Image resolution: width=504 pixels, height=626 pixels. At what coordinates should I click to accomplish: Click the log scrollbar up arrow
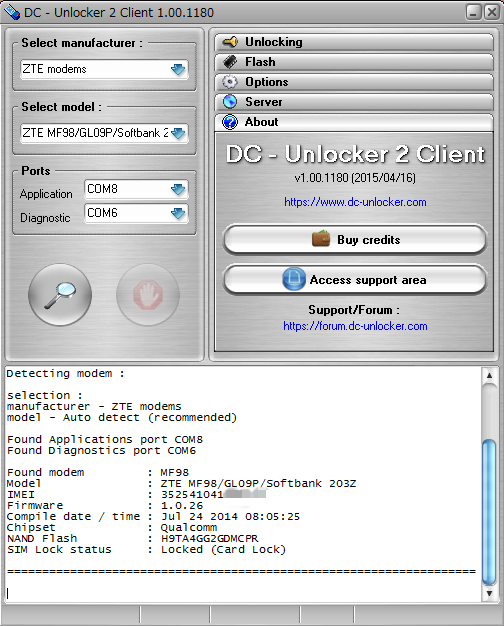tap(489, 376)
